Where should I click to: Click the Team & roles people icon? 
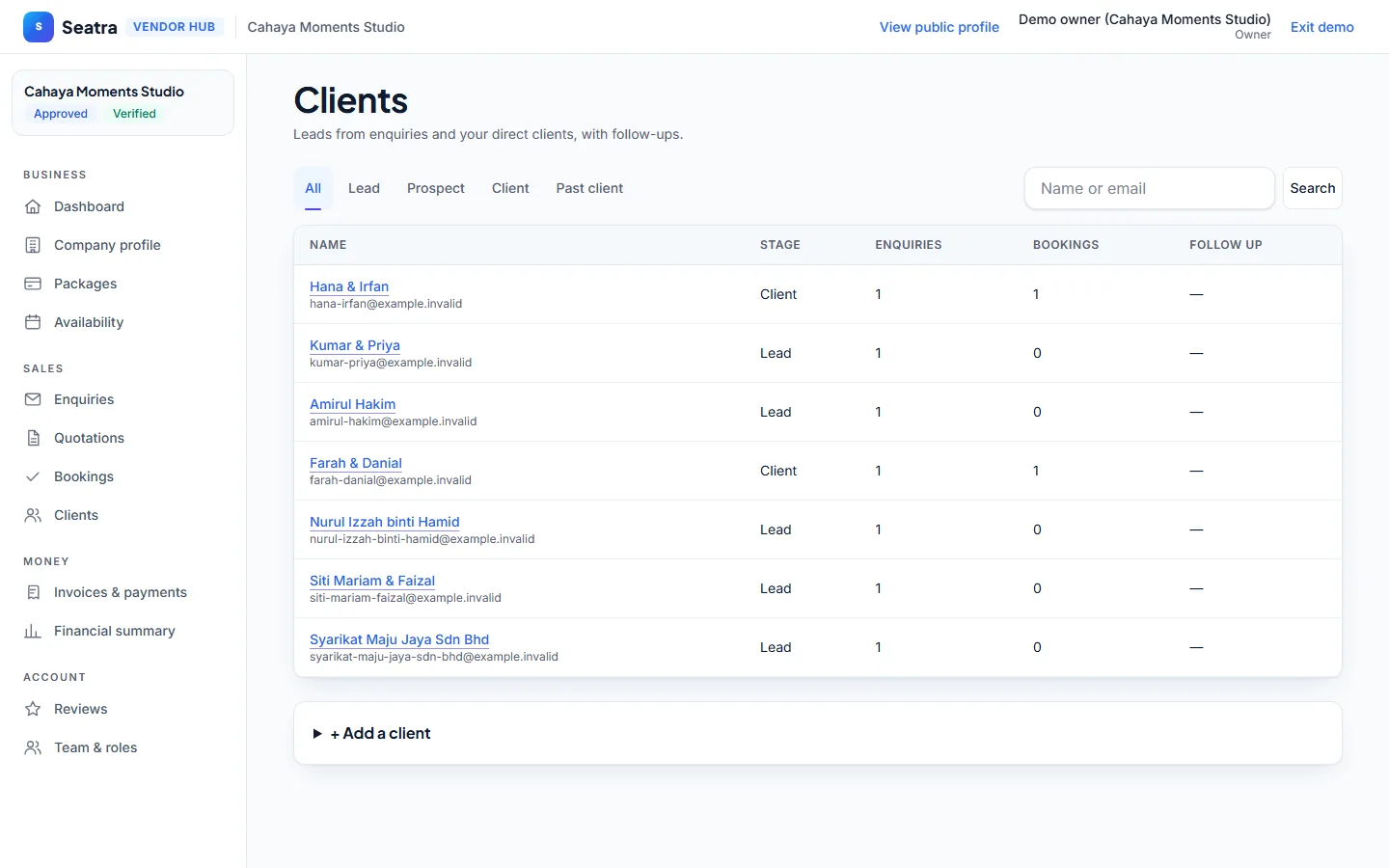point(33,747)
